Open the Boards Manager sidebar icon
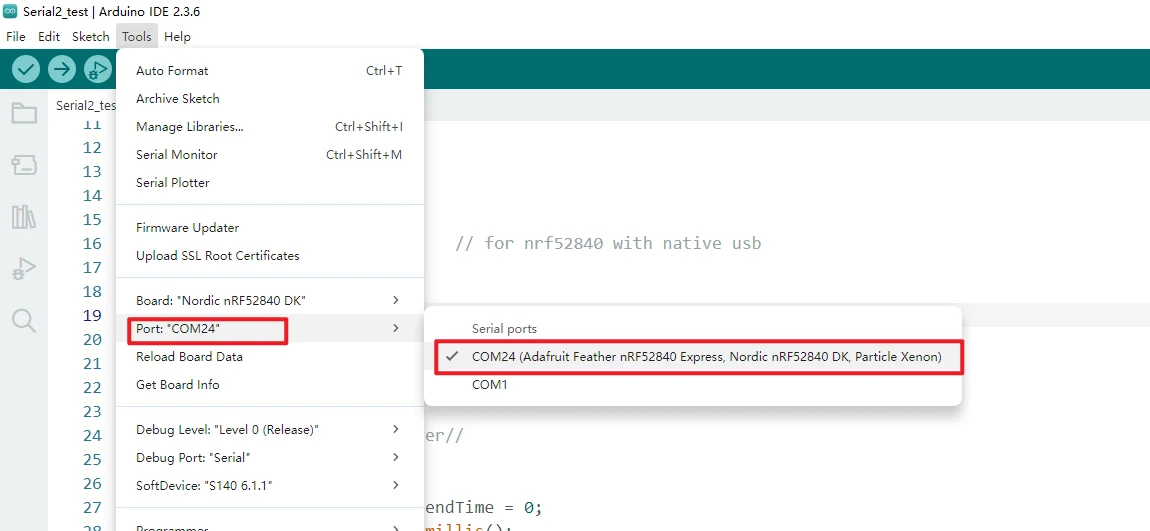Screen dimensions: 1150x531 (x=24, y=165)
